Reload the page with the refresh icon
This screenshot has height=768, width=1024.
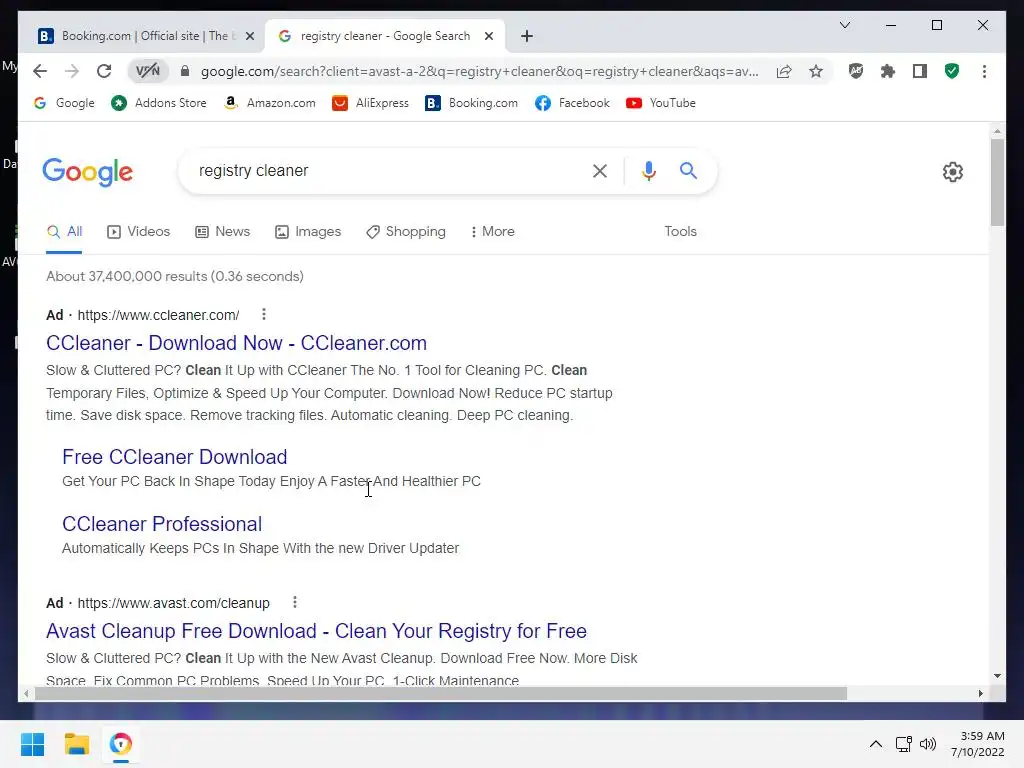pos(104,71)
